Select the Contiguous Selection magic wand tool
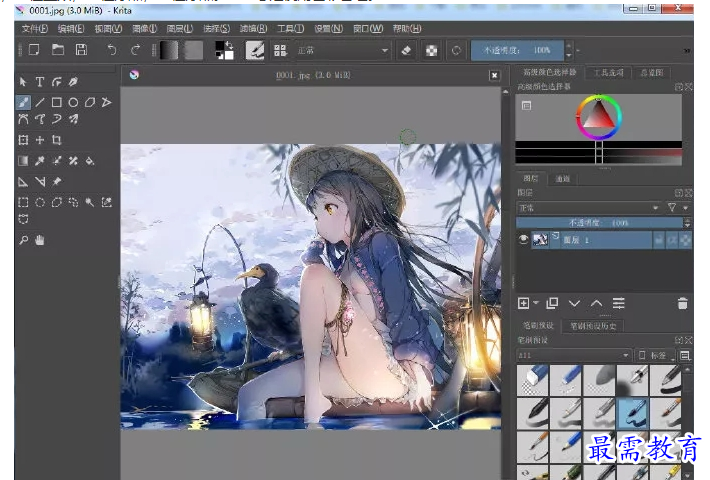This screenshot has width=710, height=480. (90, 202)
